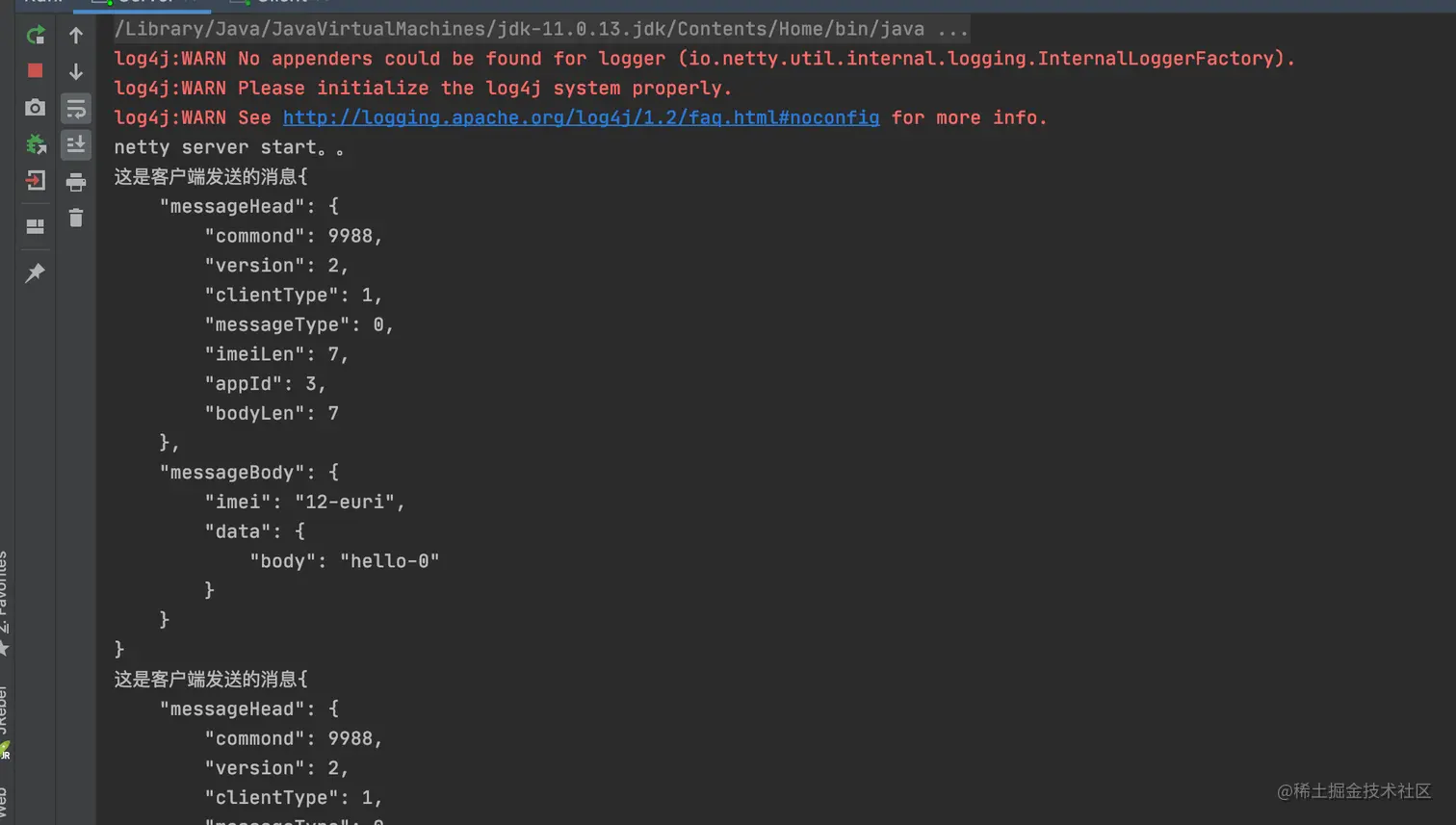Open the log4j noconfig FAQ link
Screen dimensions: 1456x825
581,117
